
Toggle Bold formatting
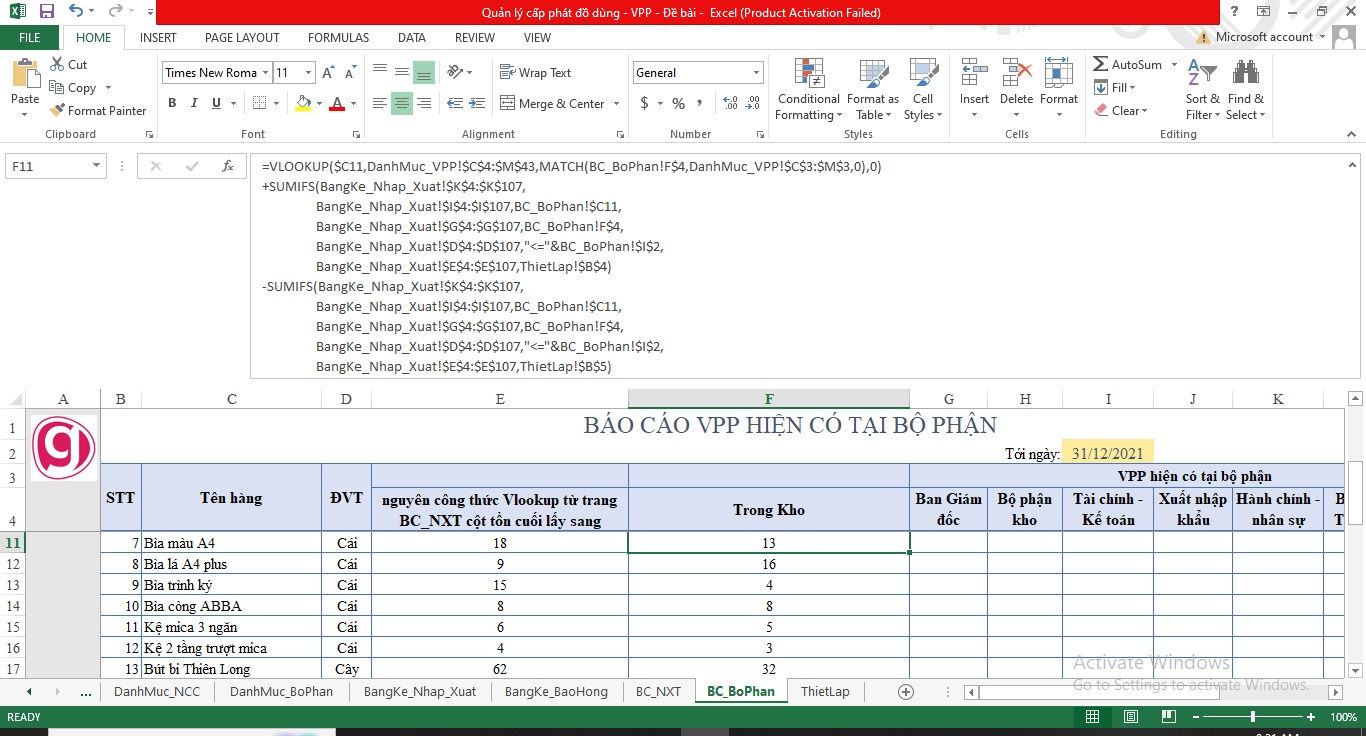[x=172, y=103]
